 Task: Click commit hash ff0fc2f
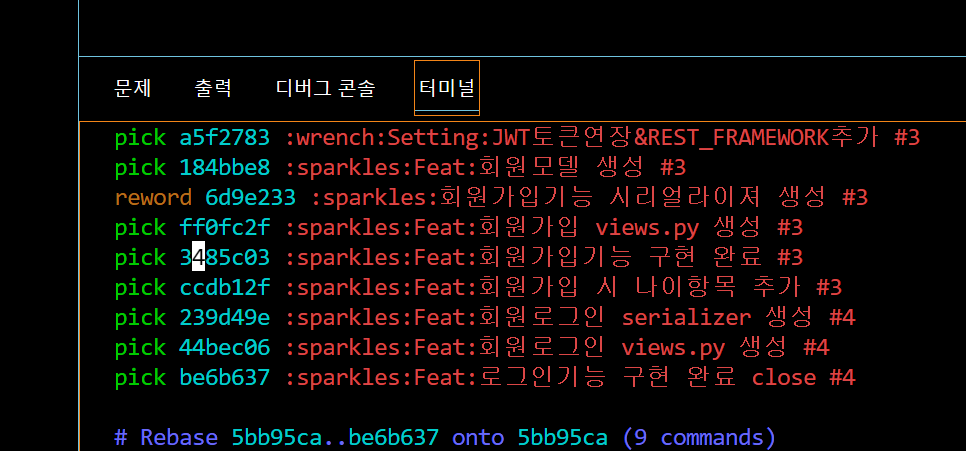click(x=224, y=227)
